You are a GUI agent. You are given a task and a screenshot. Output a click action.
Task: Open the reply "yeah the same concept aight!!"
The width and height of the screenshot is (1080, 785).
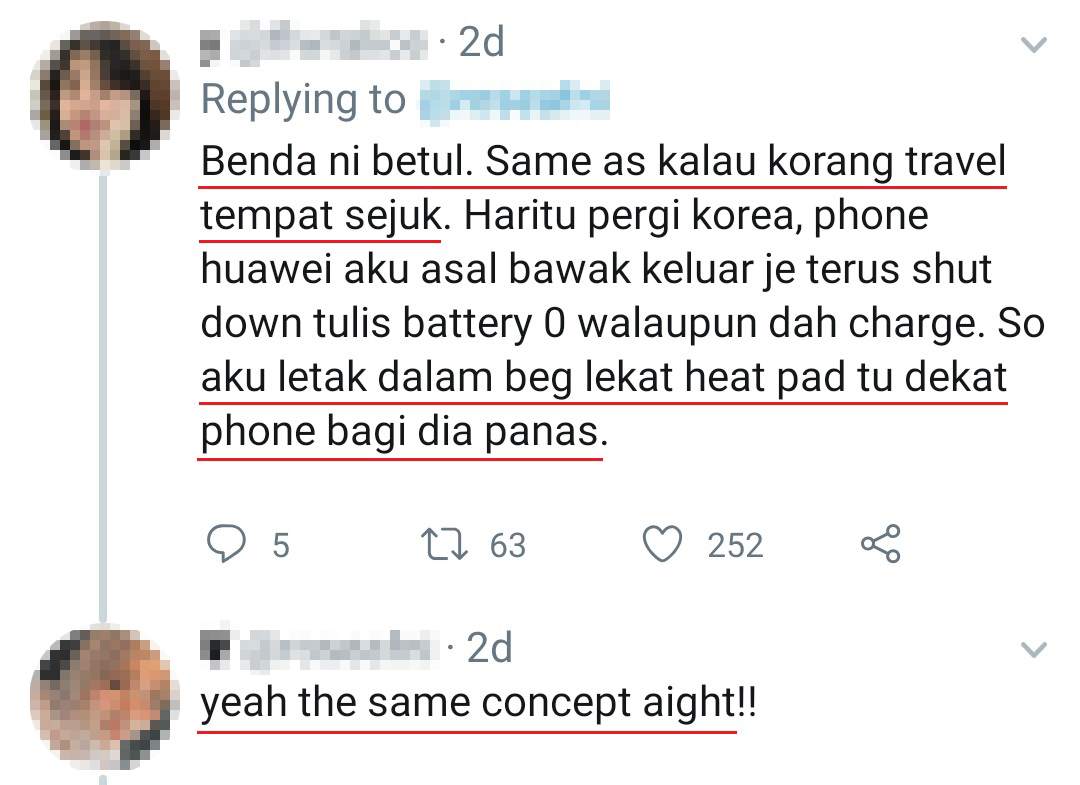click(478, 703)
